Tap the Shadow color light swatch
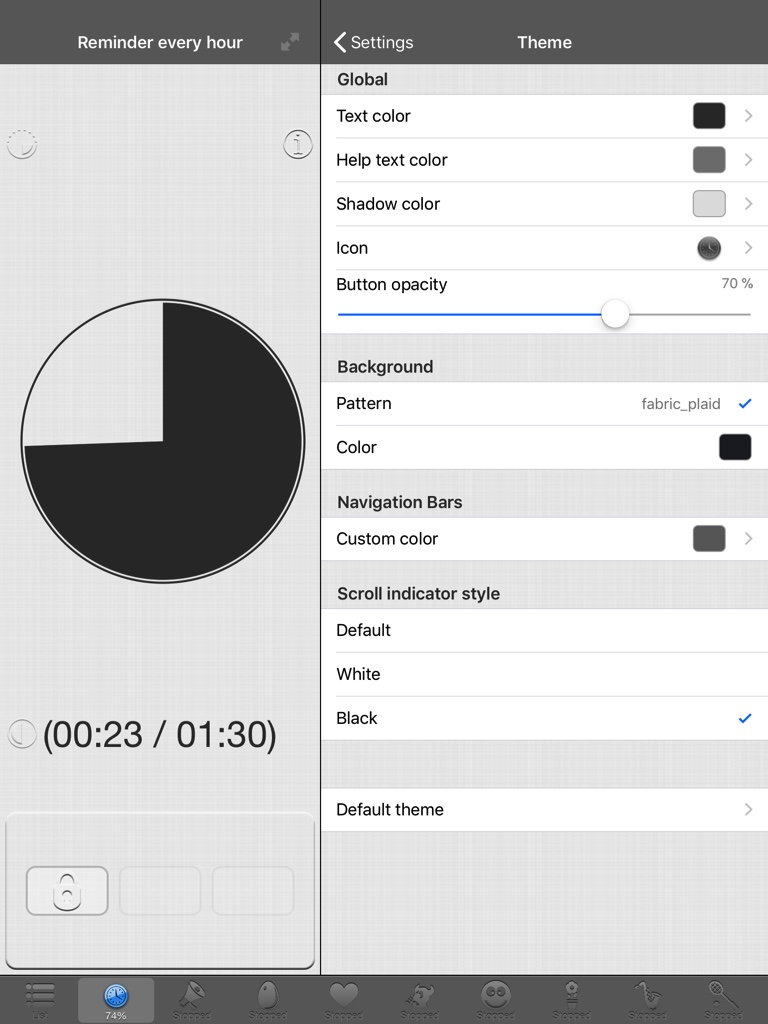This screenshot has width=768, height=1024. (x=709, y=204)
